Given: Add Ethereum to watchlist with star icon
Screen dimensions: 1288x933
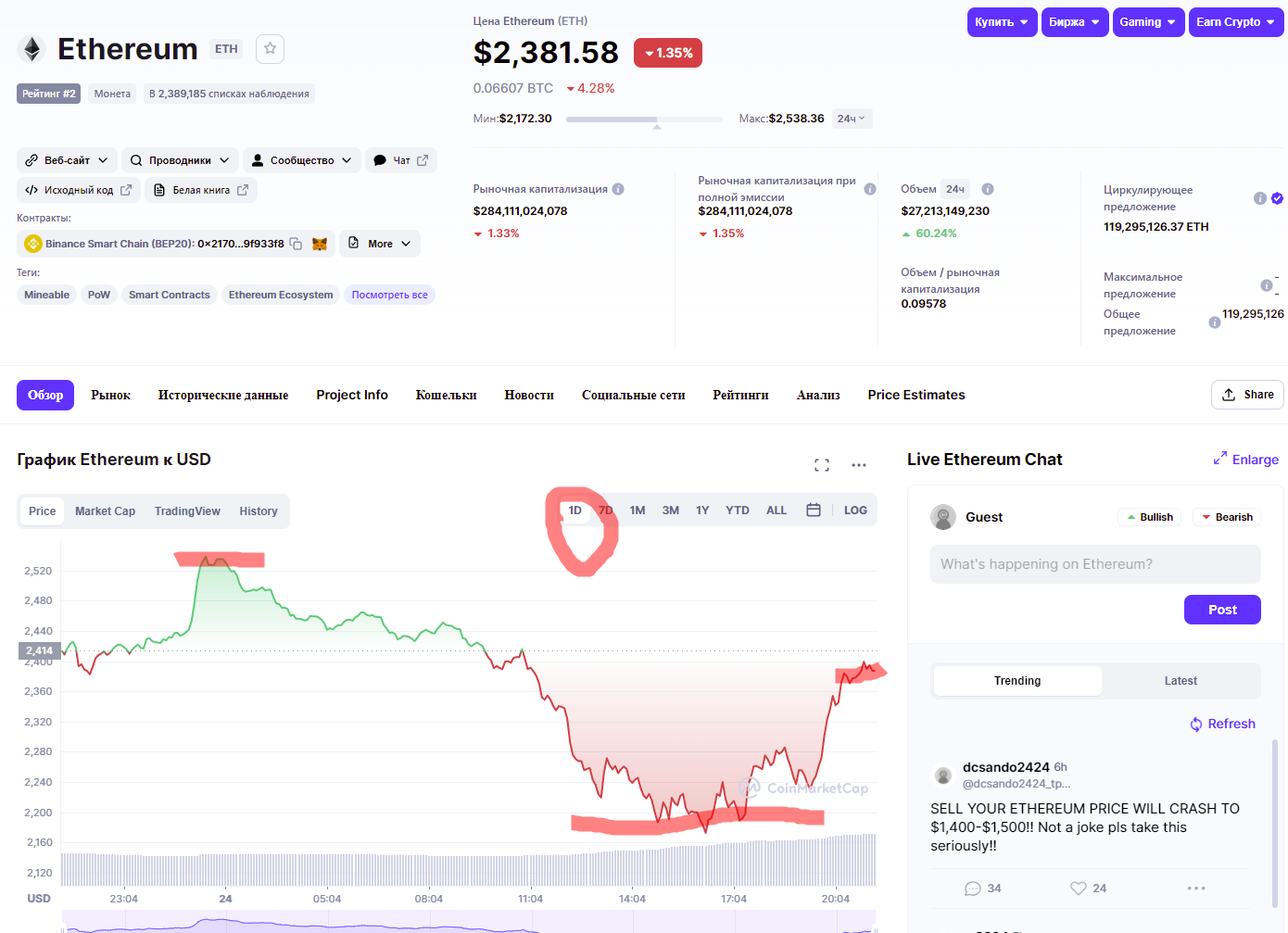Looking at the screenshot, I should pos(270,49).
